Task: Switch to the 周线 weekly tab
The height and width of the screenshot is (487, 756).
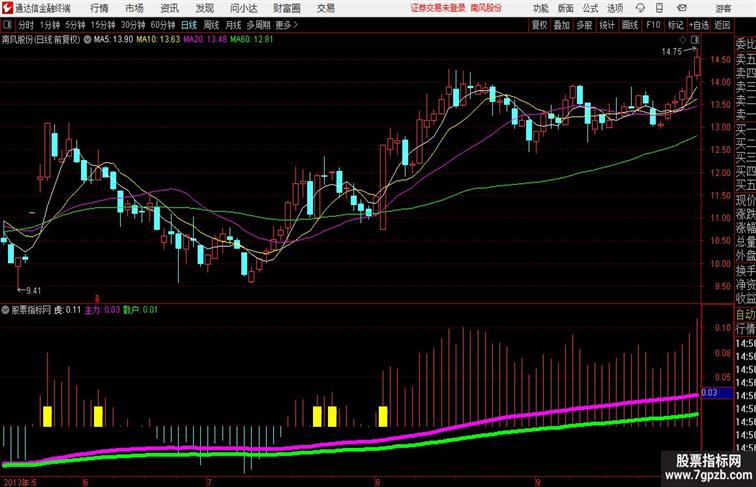Action: pyautogui.click(x=211, y=25)
